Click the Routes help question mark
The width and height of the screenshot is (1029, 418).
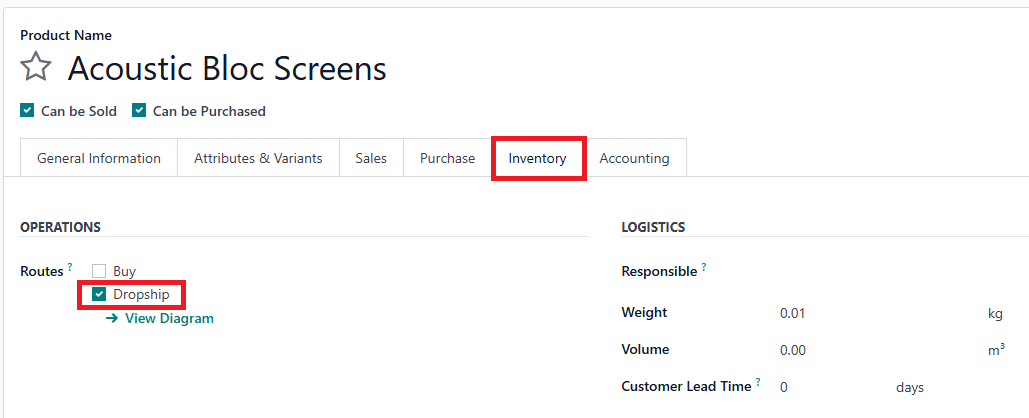(x=70, y=267)
